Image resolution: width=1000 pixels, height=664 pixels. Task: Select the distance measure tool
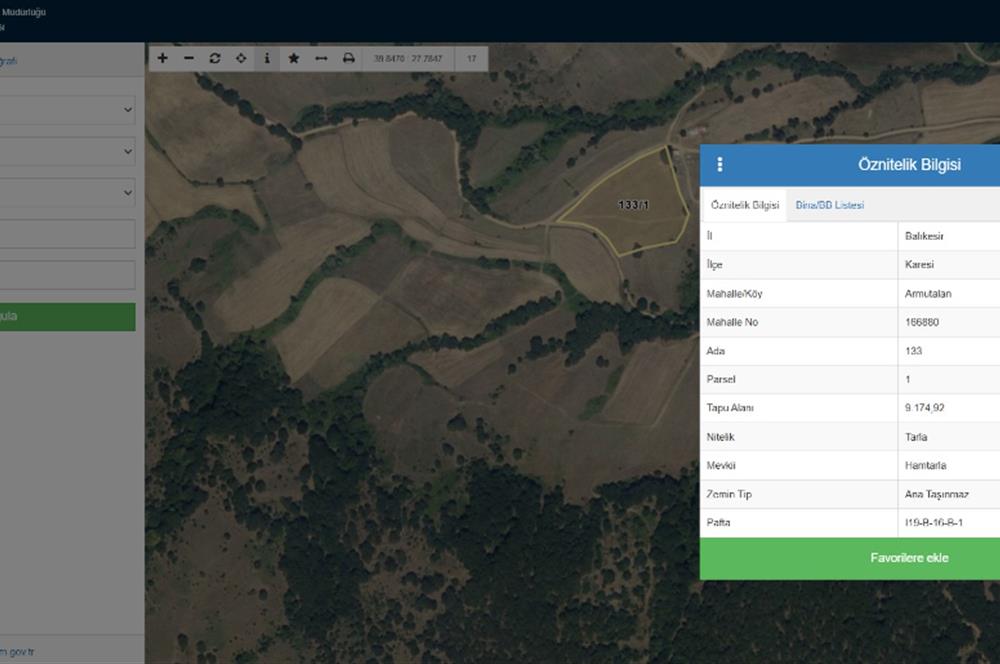(321, 59)
